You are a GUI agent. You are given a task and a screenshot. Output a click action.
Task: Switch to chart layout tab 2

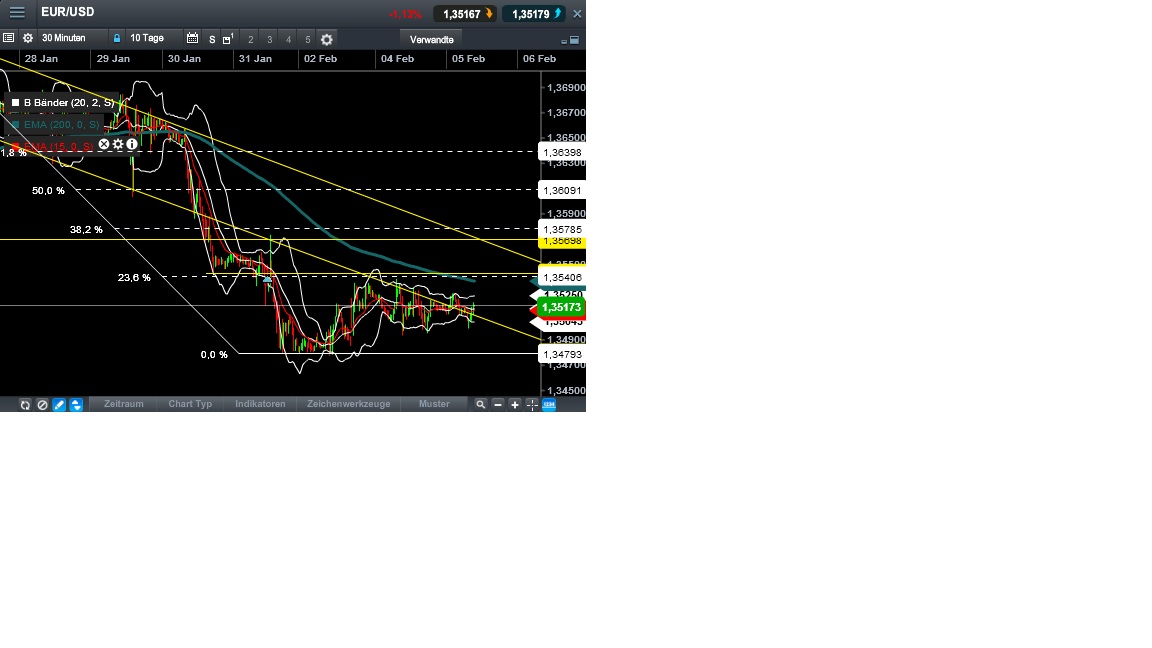click(x=250, y=38)
